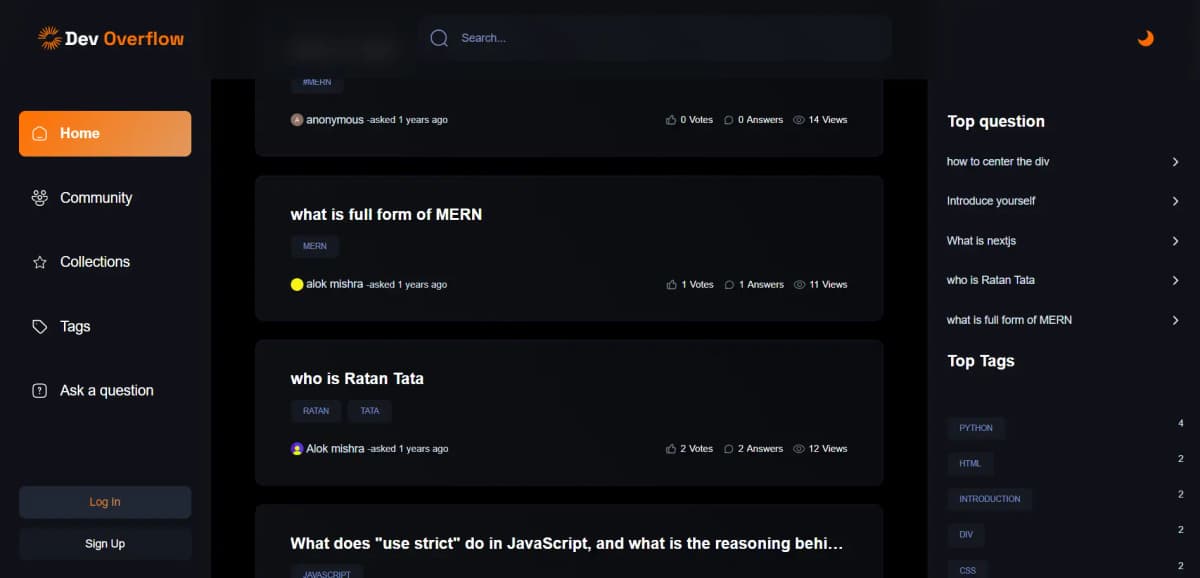Screen dimensions: 1200x578
Task: Click thumbs-up icon on Ratan Tata question
Action: tap(671, 449)
